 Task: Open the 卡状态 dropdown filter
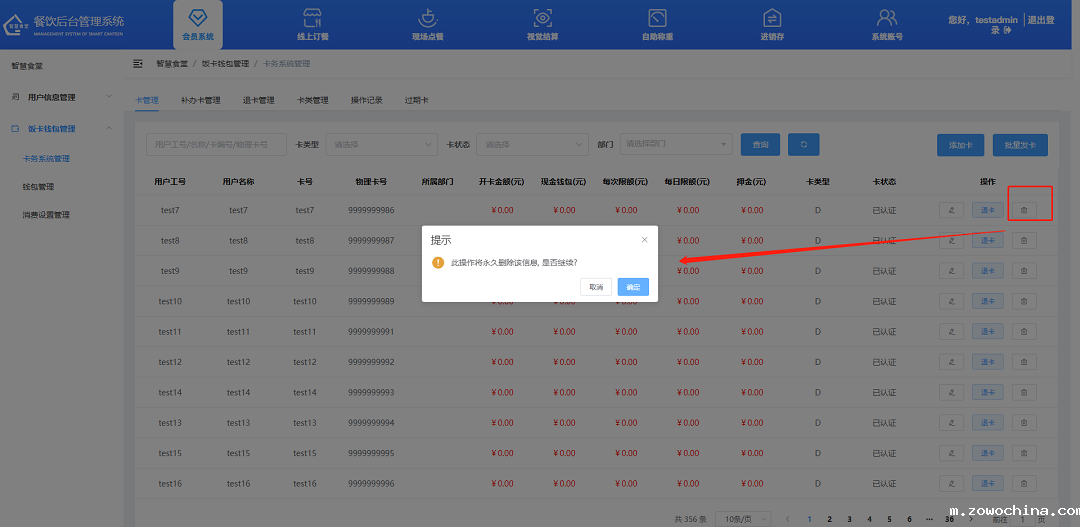532,145
